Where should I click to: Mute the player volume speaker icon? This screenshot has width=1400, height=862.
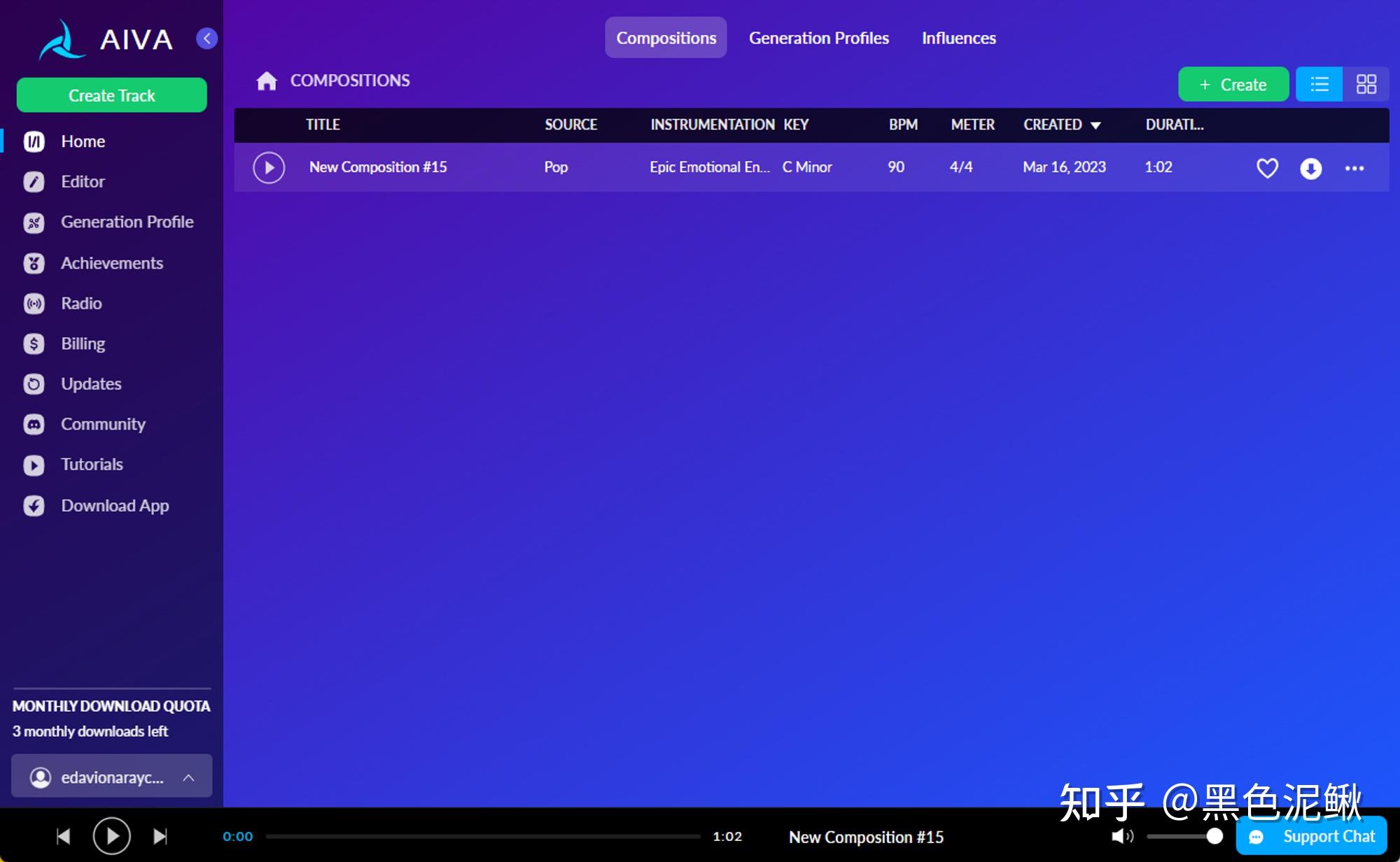coord(1121,836)
